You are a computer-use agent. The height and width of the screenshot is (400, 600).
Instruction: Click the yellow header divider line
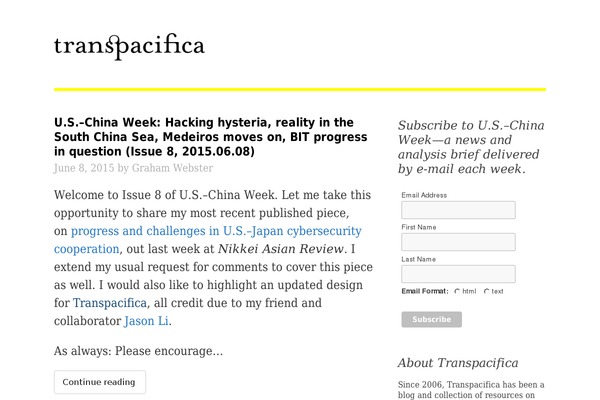pos(300,90)
